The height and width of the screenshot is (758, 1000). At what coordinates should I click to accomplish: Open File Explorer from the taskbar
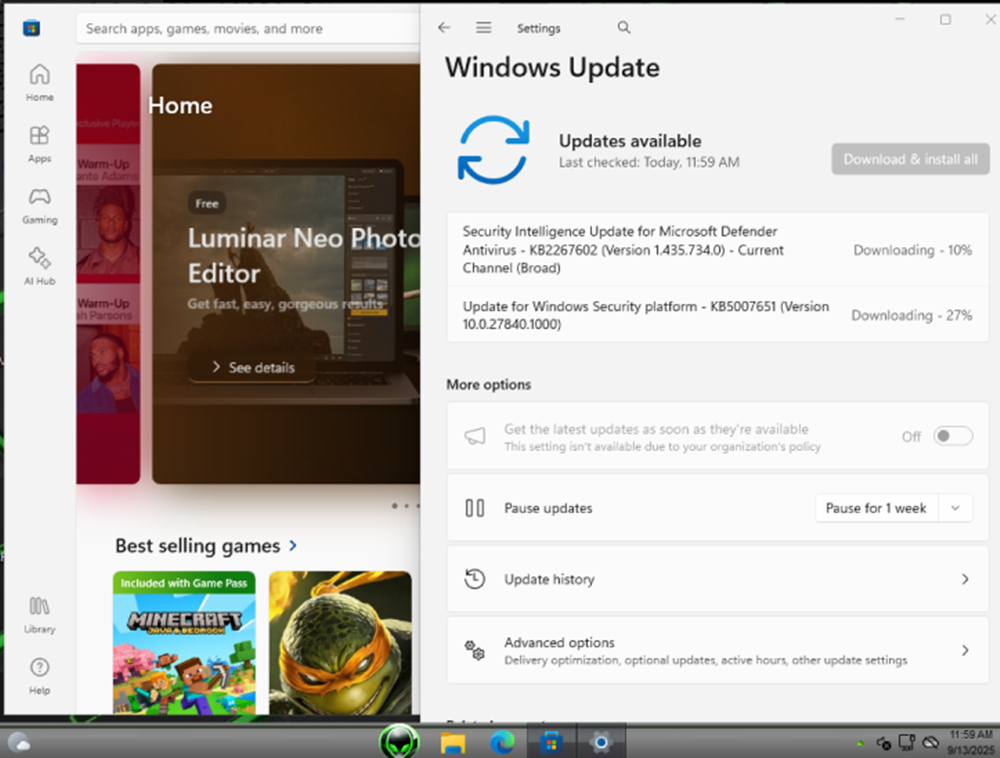pos(453,742)
